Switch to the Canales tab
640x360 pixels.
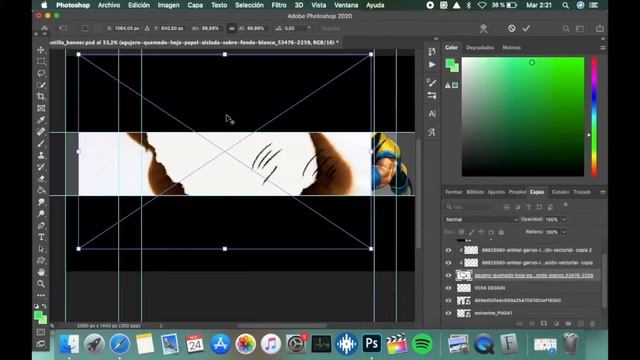560,192
